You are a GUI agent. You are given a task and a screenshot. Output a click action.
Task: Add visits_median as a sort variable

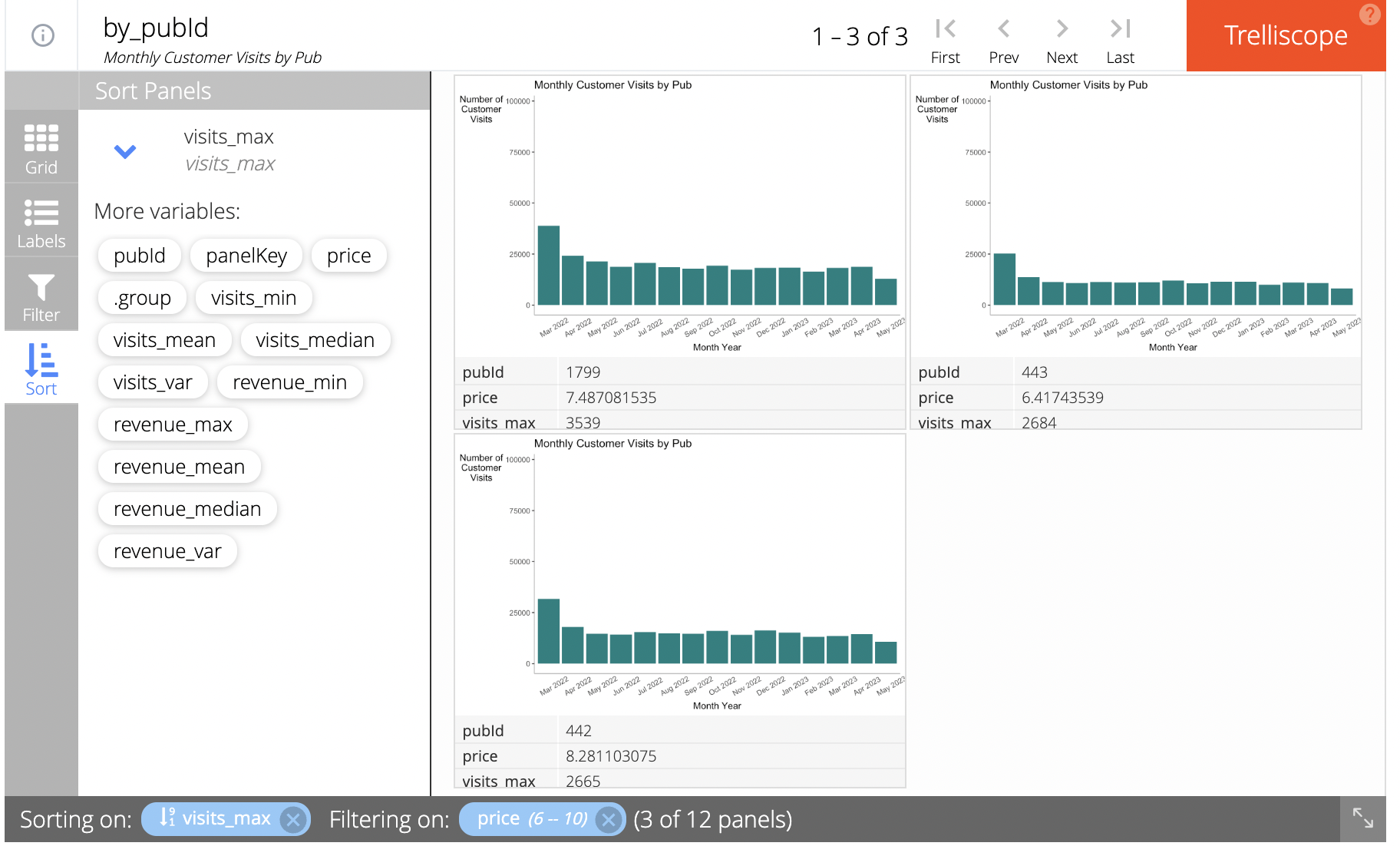(x=315, y=340)
